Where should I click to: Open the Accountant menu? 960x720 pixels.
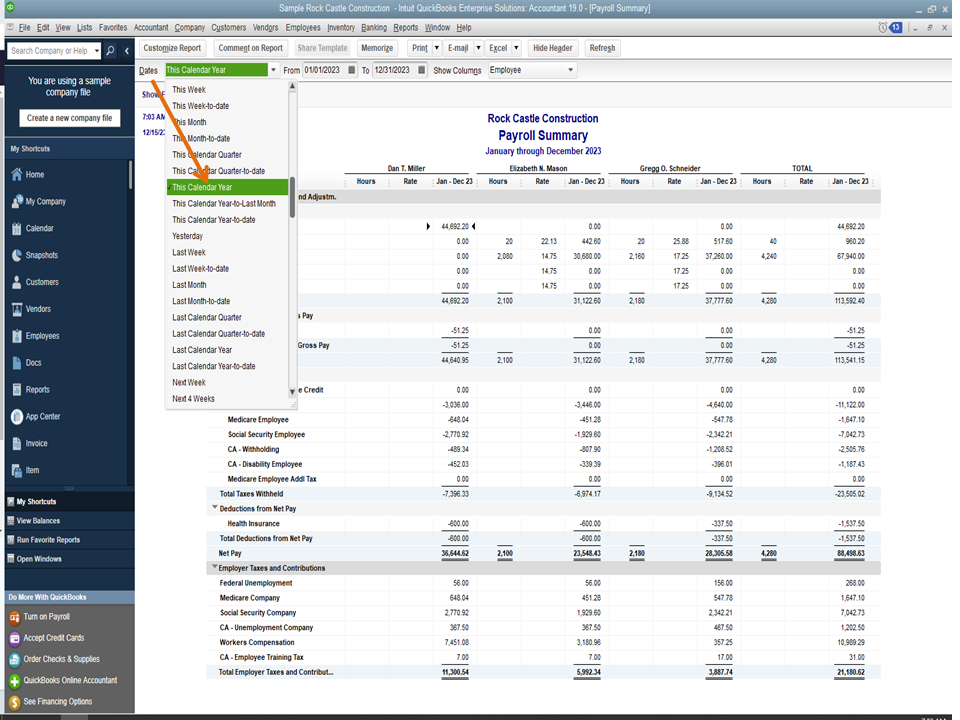(151, 28)
